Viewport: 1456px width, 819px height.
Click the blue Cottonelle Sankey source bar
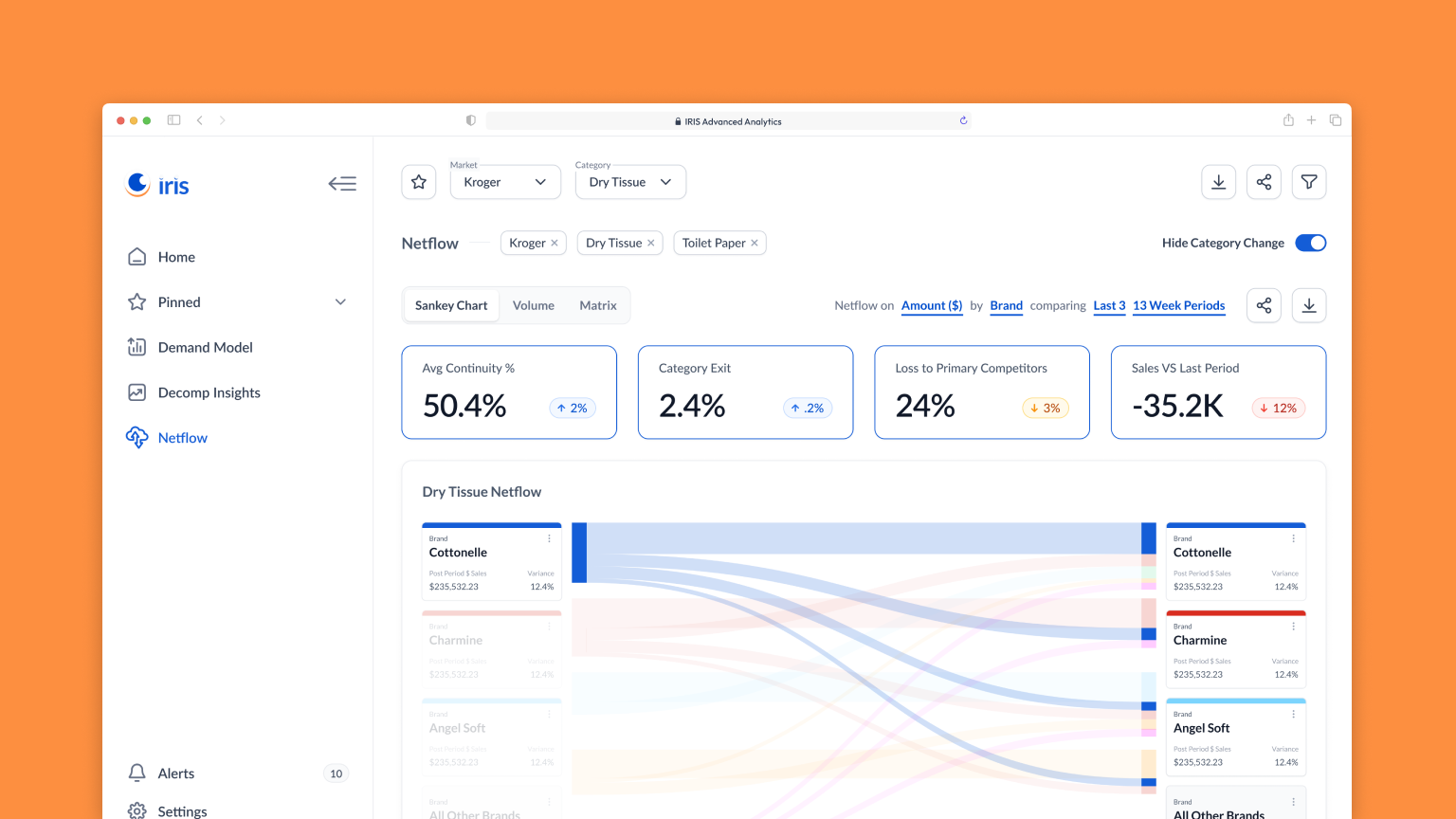click(579, 552)
